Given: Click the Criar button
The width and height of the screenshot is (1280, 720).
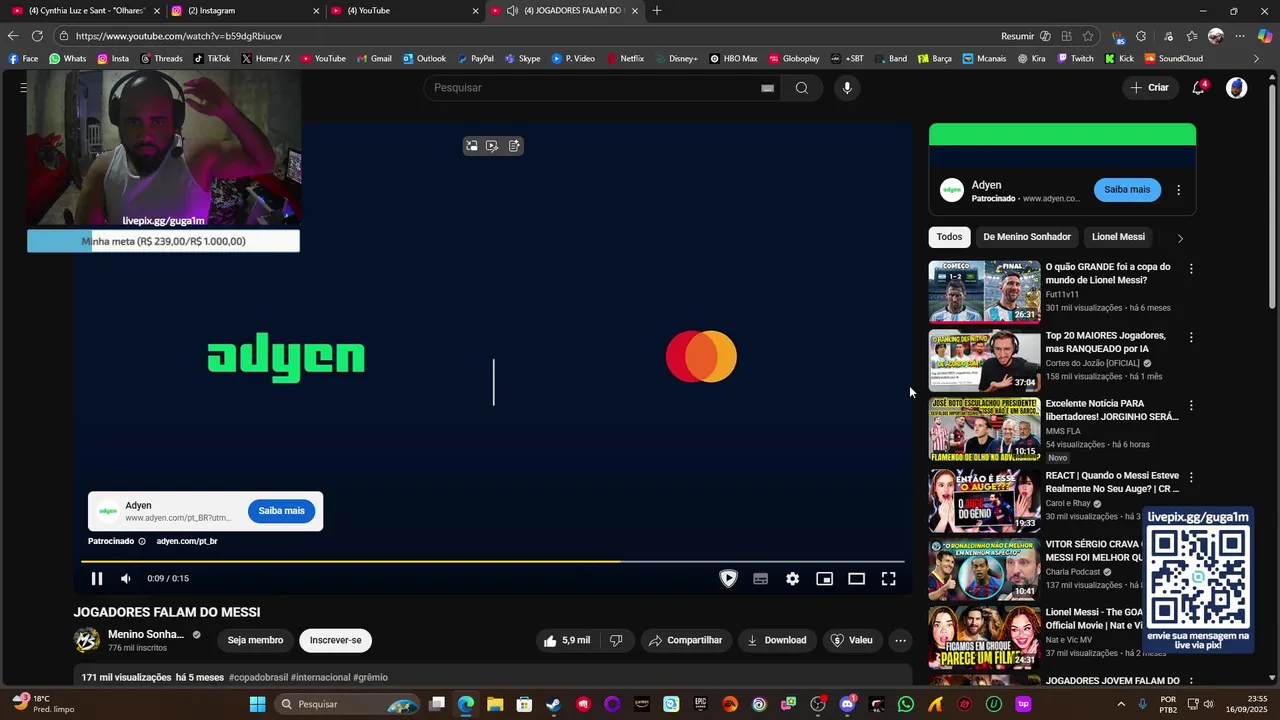Looking at the screenshot, I should click(x=1149, y=88).
